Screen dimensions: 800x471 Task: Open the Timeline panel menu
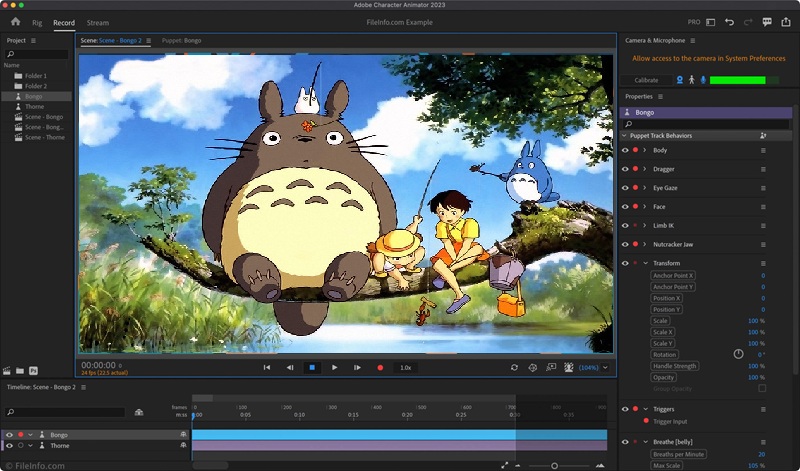click(x=84, y=388)
